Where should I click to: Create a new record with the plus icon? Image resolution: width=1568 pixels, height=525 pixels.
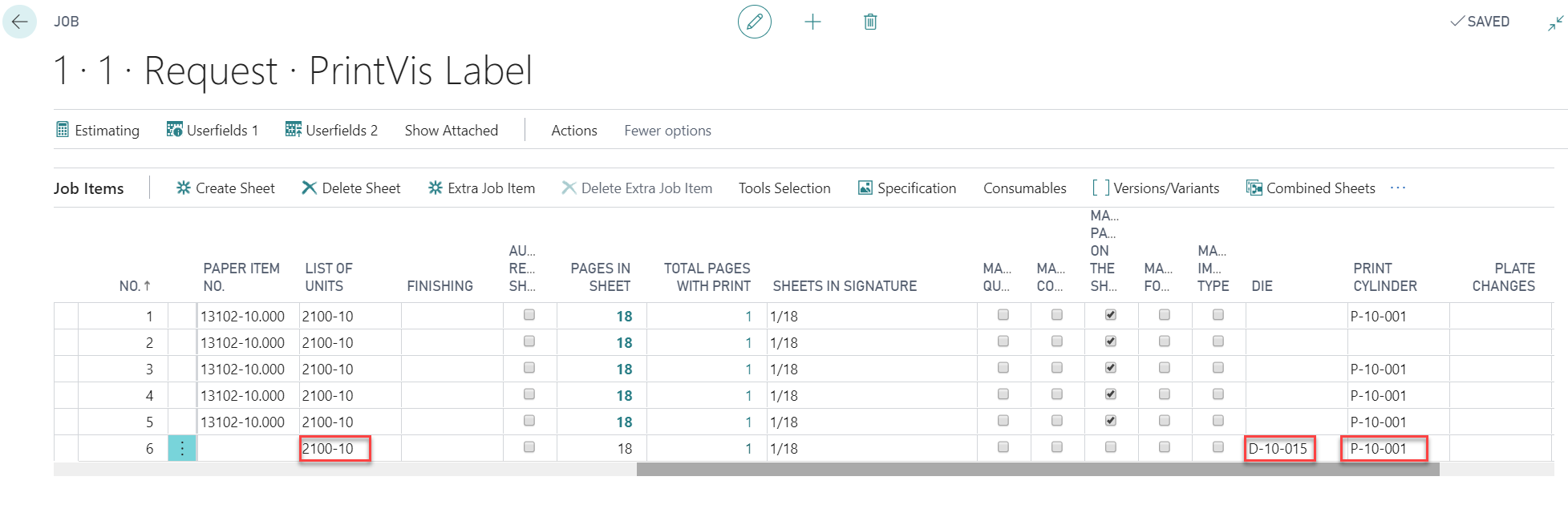(x=812, y=22)
